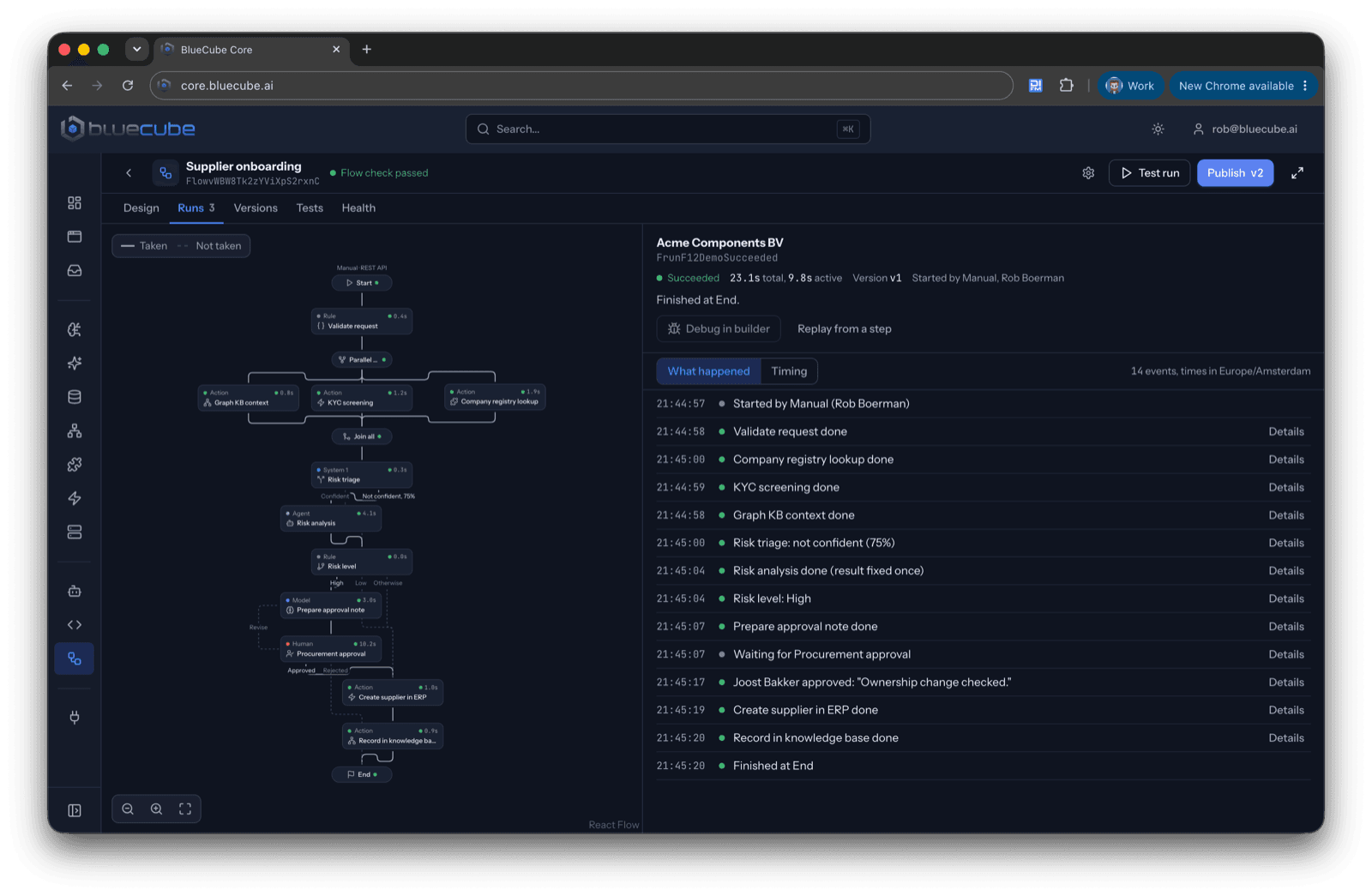This screenshot has height=896, width=1372.
Task: Click the BlueCube logo
Action: tap(128, 129)
